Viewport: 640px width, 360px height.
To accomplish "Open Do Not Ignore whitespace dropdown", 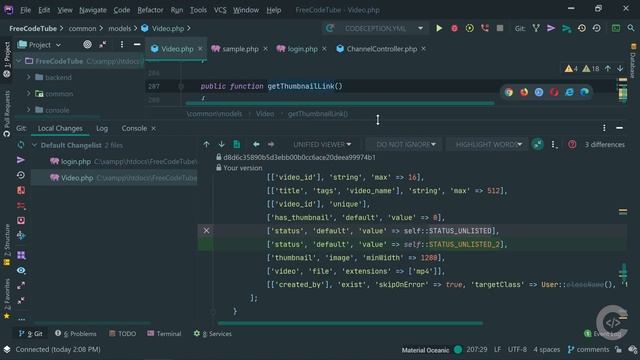I will pyautogui.click(x=406, y=144).
